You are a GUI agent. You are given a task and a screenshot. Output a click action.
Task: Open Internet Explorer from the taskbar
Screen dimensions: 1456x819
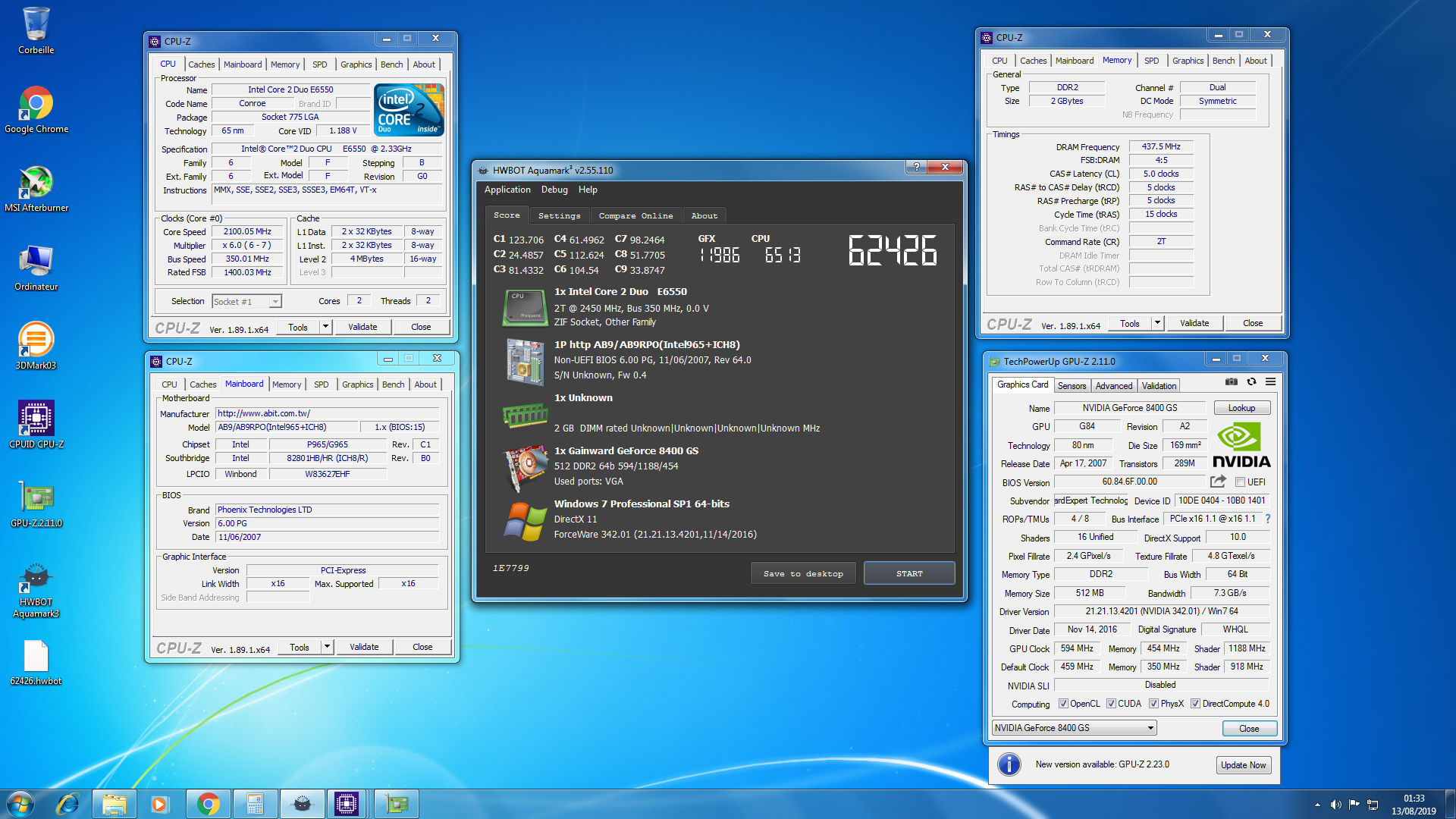pyautogui.click(x=67, y=804)
